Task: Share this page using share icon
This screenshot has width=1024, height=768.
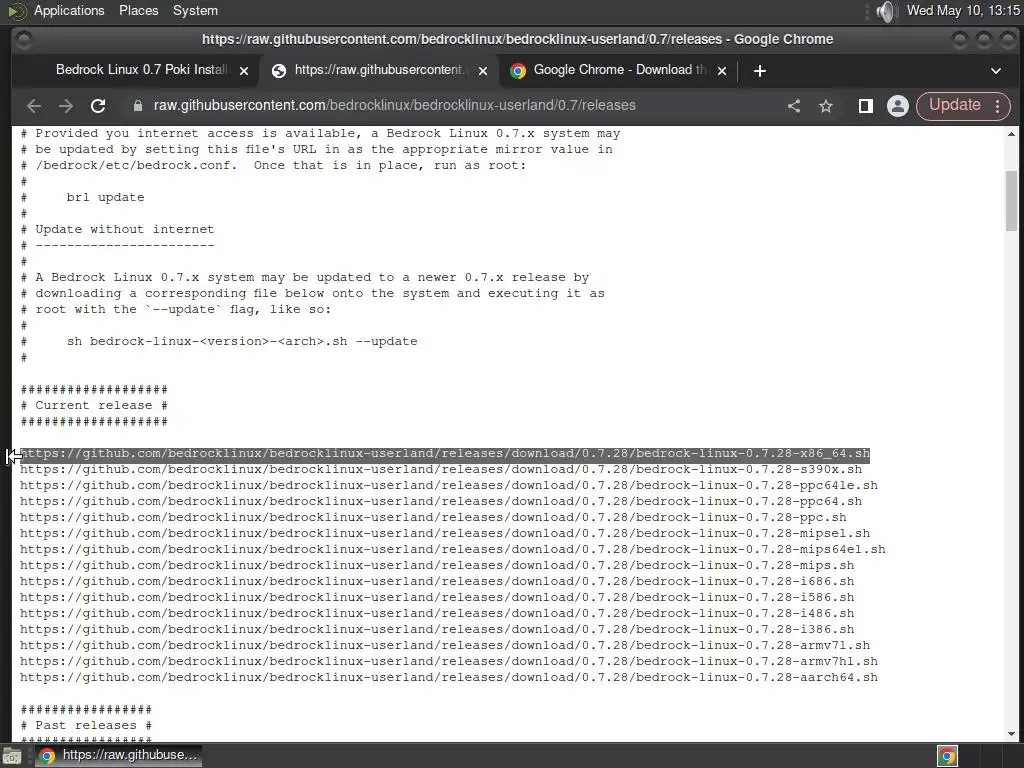Action: click(x=794, y=106)
